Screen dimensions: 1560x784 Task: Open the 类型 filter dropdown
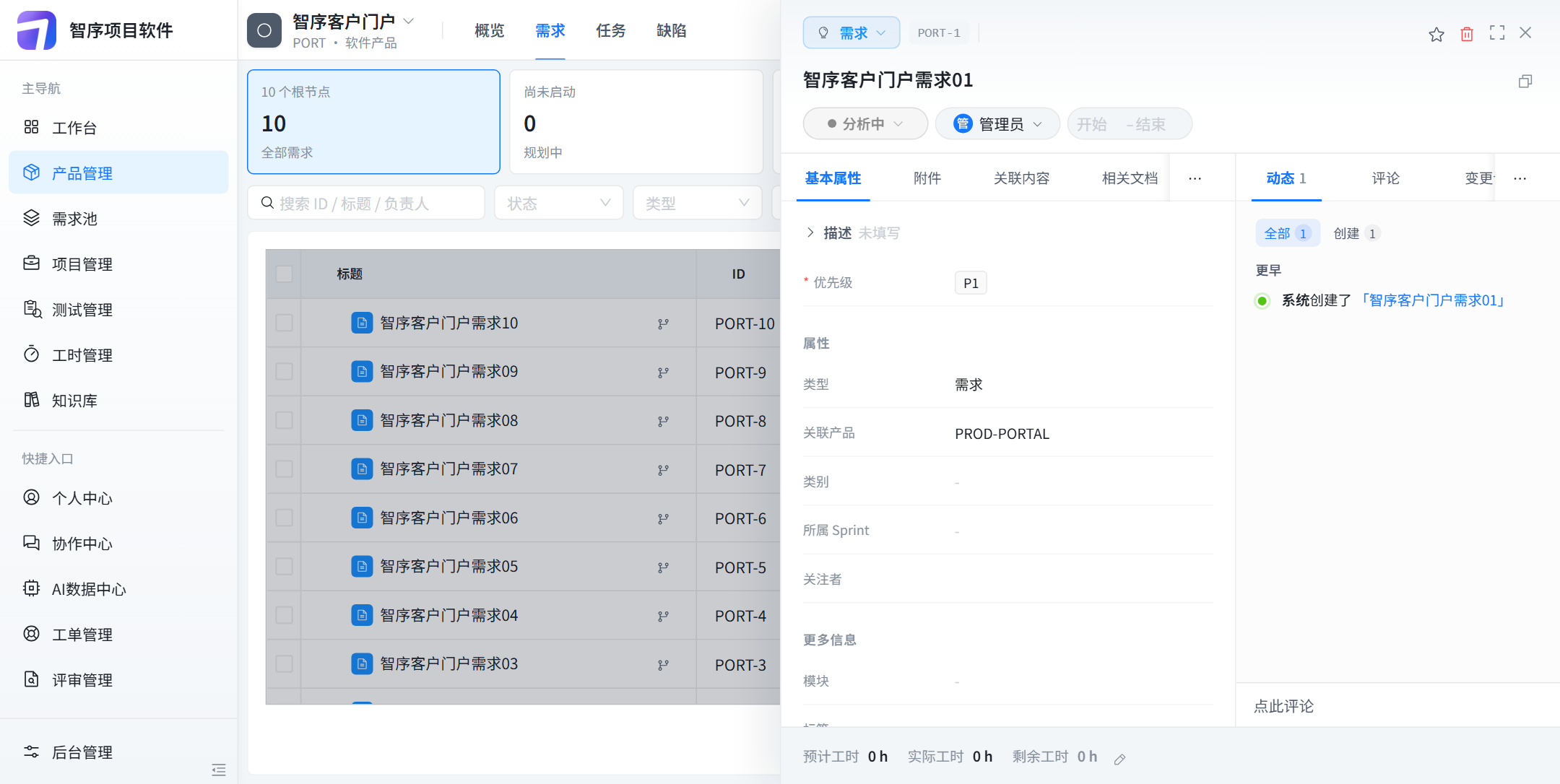coord(698,203)
